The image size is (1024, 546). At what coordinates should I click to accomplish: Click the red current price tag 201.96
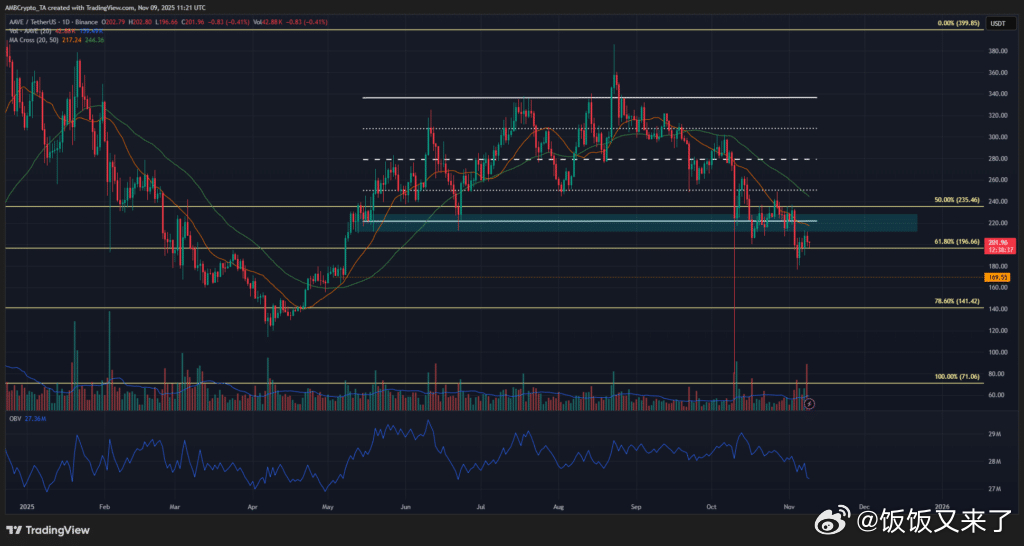click(x=999, y=246)
